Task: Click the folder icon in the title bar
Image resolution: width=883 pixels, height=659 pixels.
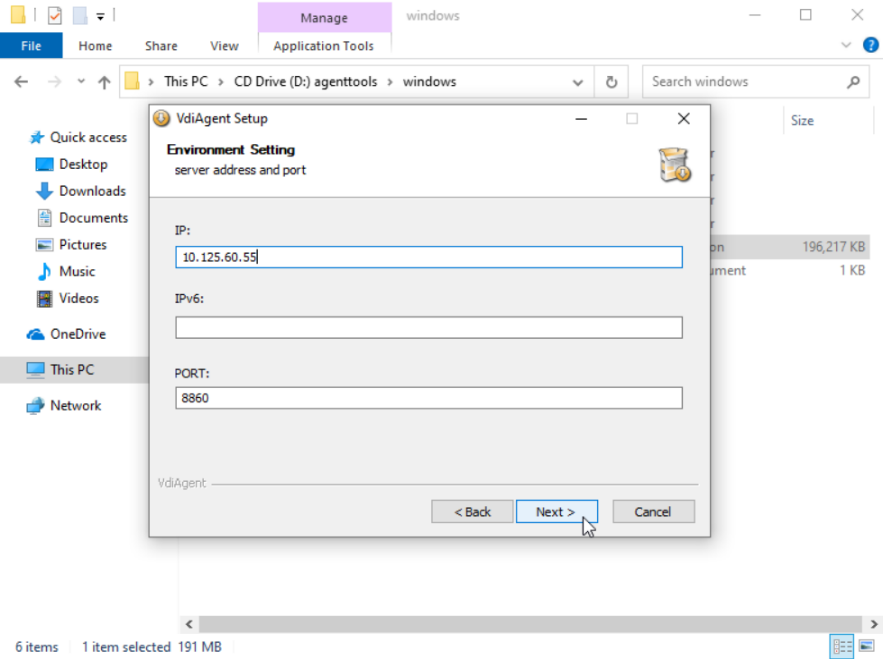Action: tap(18, 15)
